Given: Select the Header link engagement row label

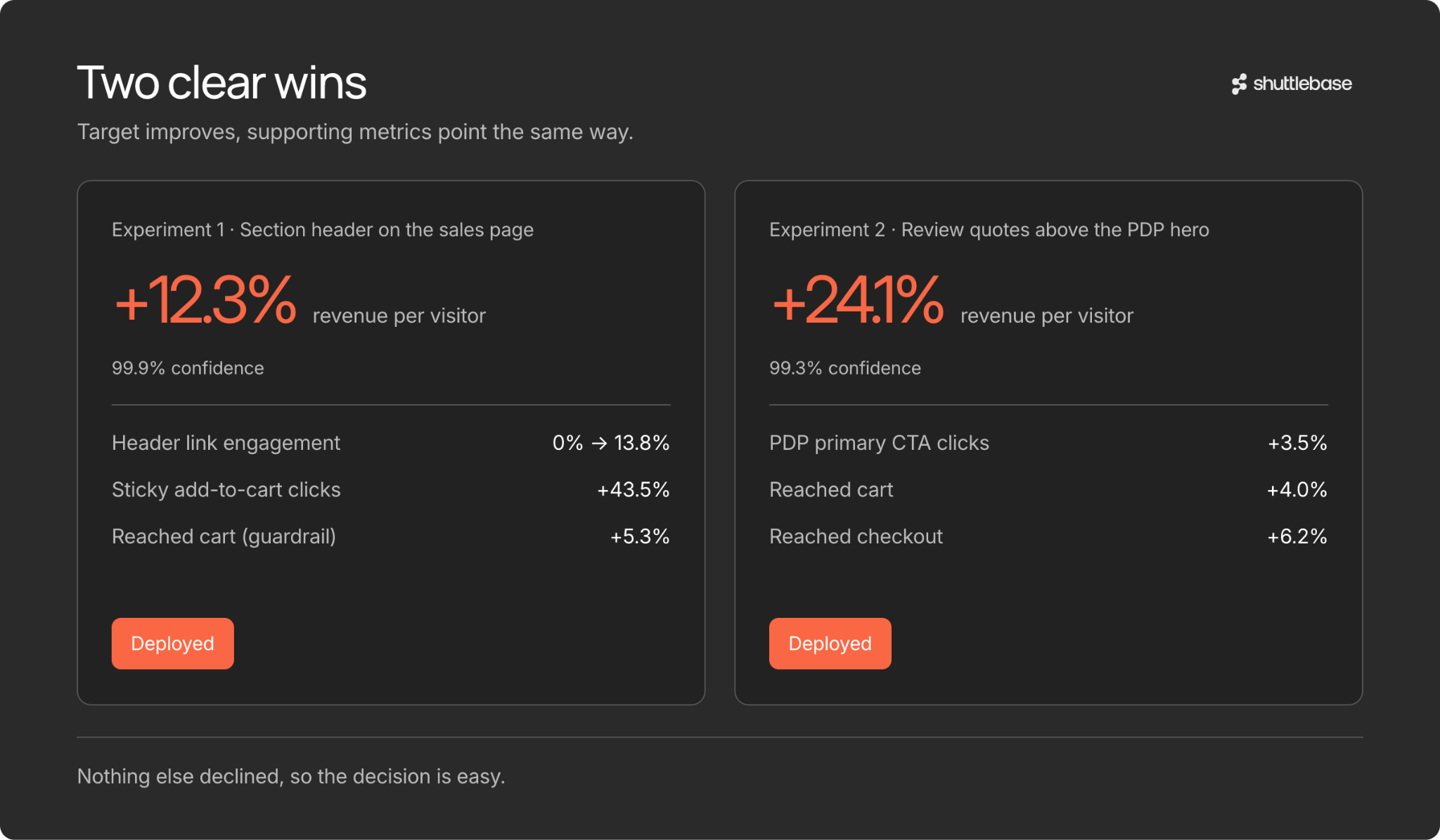Looking at the screenshot, I should tap(226, 443).
